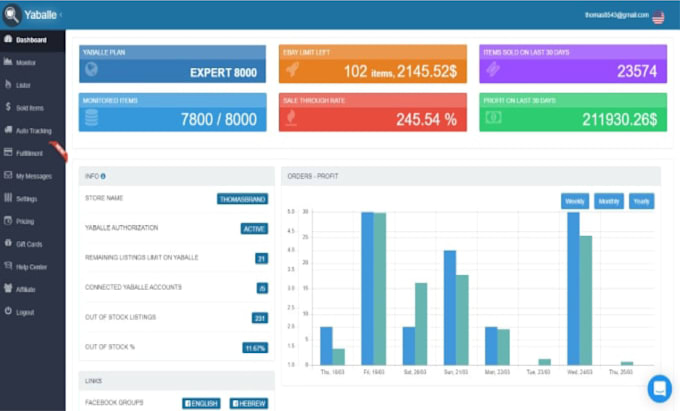Click the icon in Sale Through Rate card
The image size is (680, 411).
point(291,117)
